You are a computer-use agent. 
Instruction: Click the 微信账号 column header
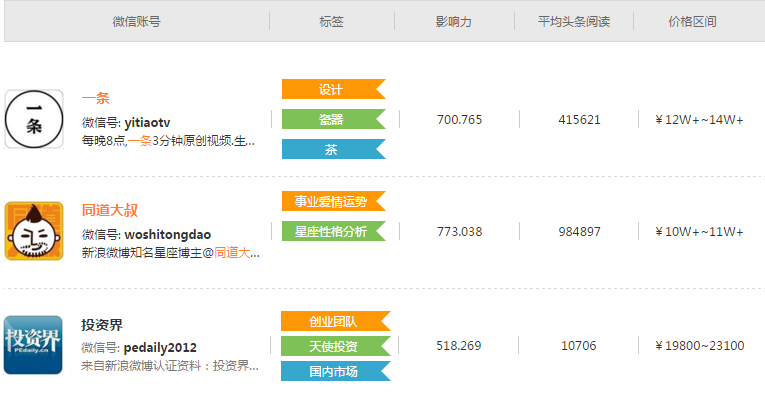coord(136,21)
